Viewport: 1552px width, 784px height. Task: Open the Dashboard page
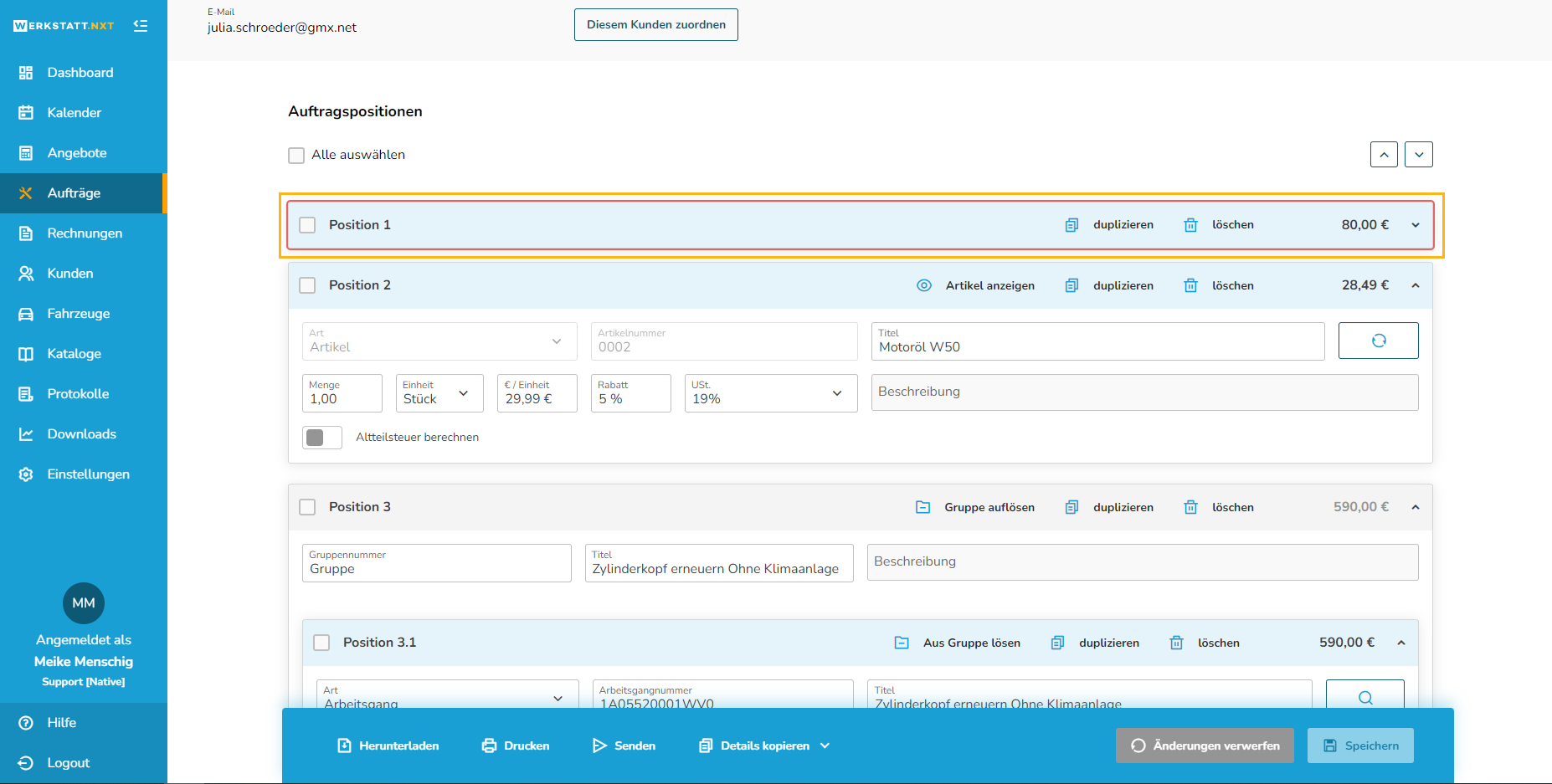[80, 73]
